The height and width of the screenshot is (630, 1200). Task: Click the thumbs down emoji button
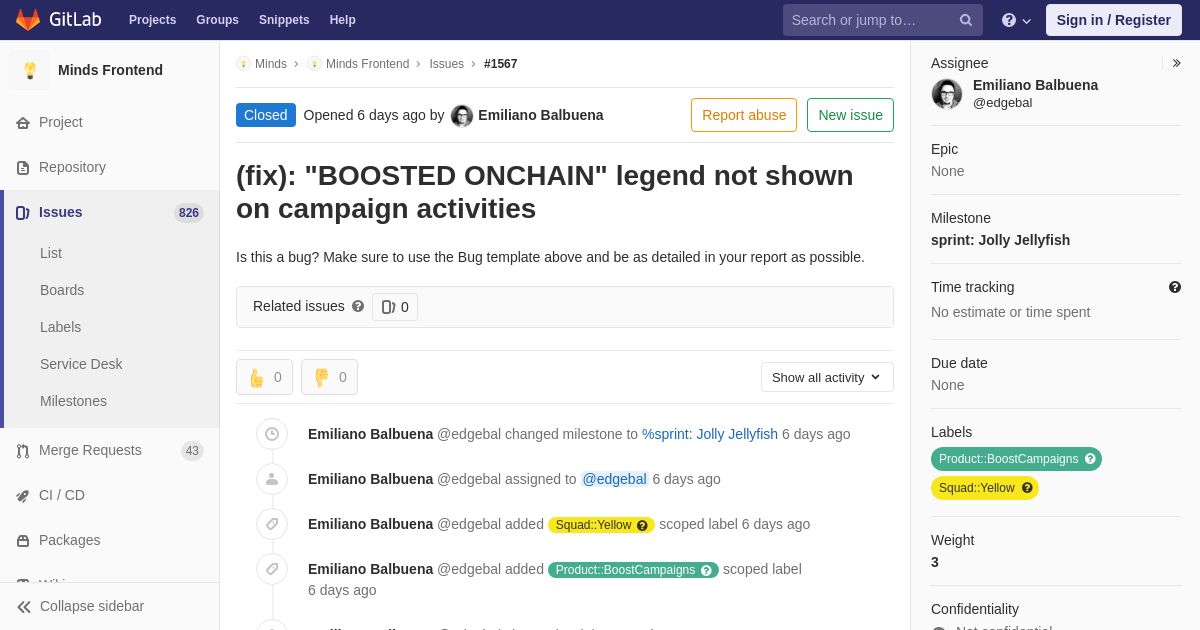329,377
